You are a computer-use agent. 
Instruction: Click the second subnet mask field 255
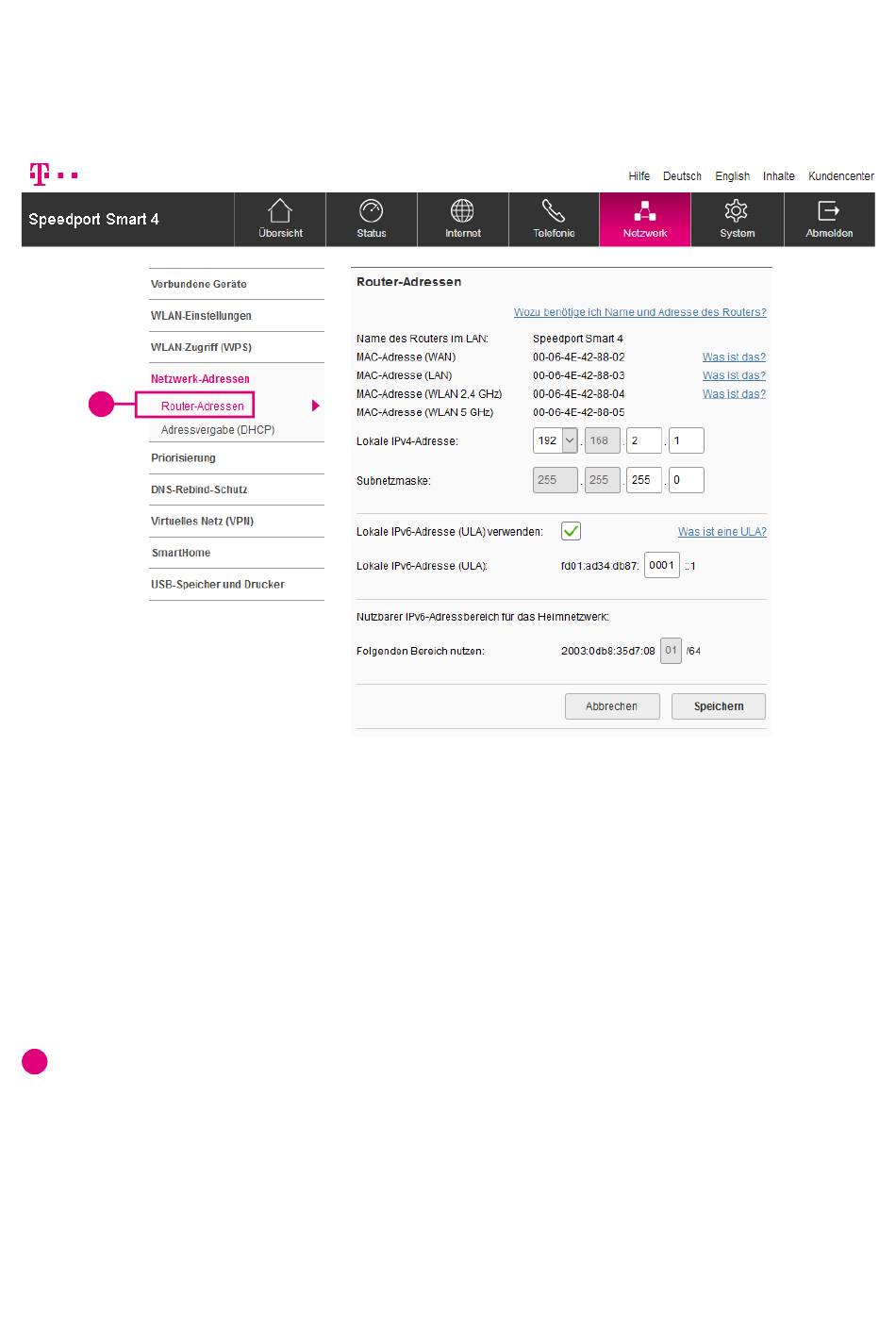[602, 480]
